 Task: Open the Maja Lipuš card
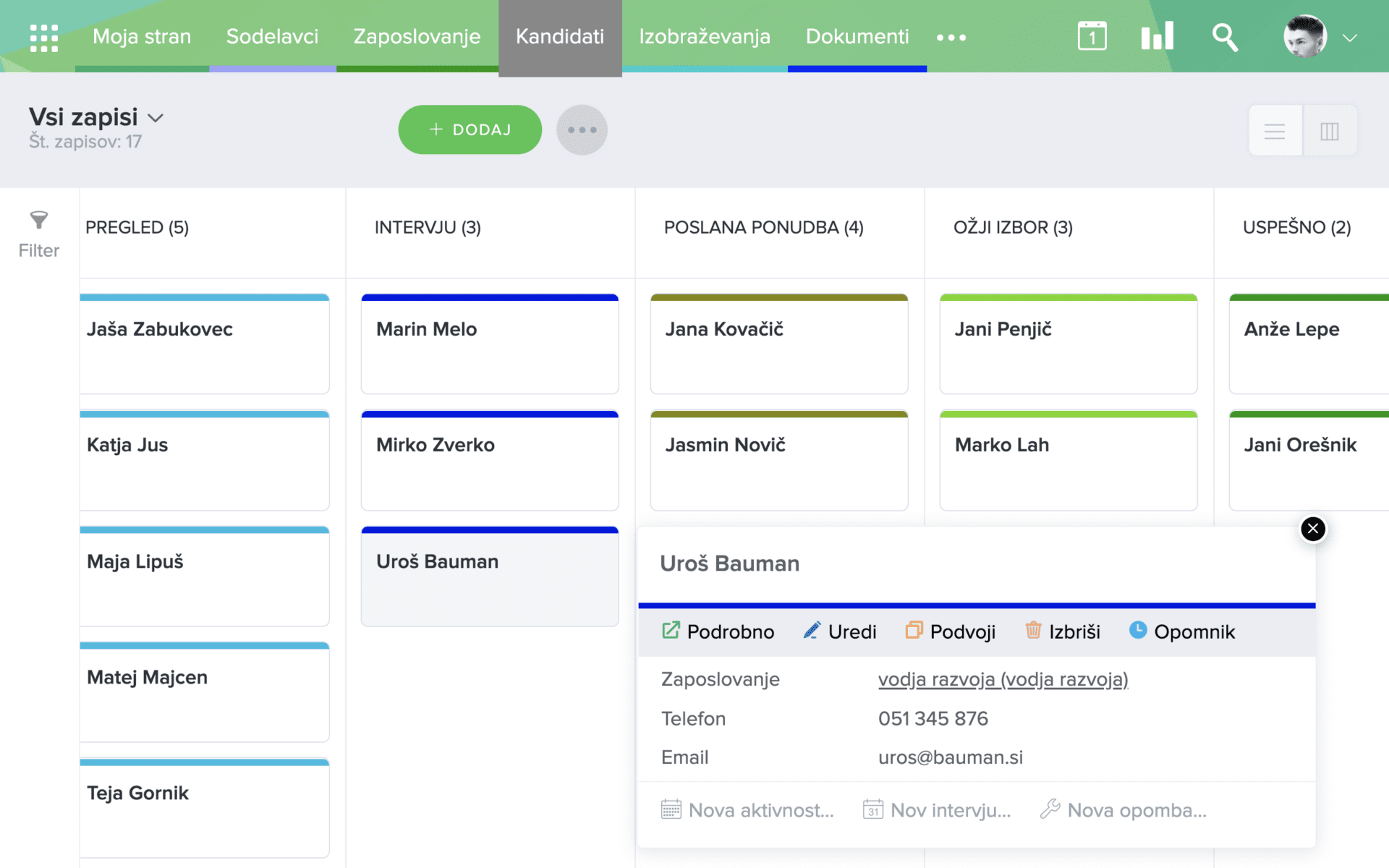pos(204,576)
